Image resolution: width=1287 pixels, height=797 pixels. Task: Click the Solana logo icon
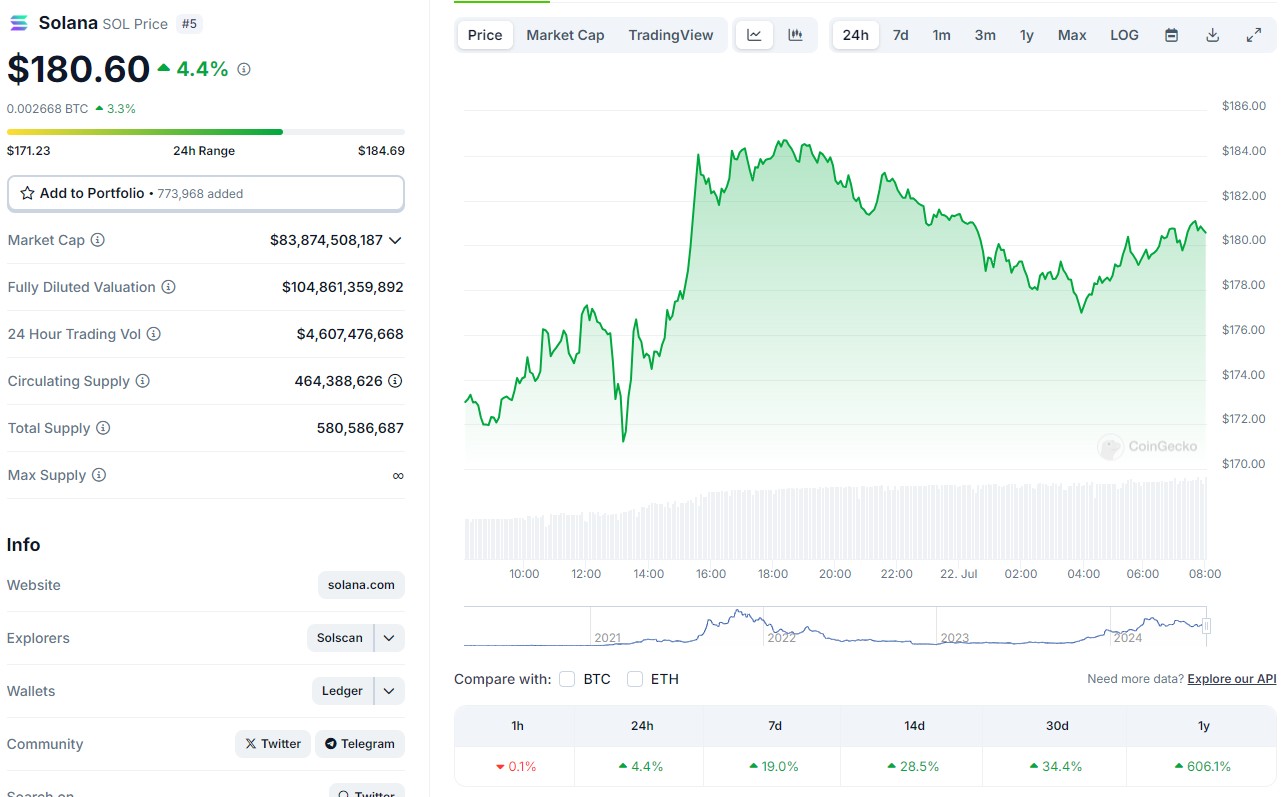click(x=19, y=22)
